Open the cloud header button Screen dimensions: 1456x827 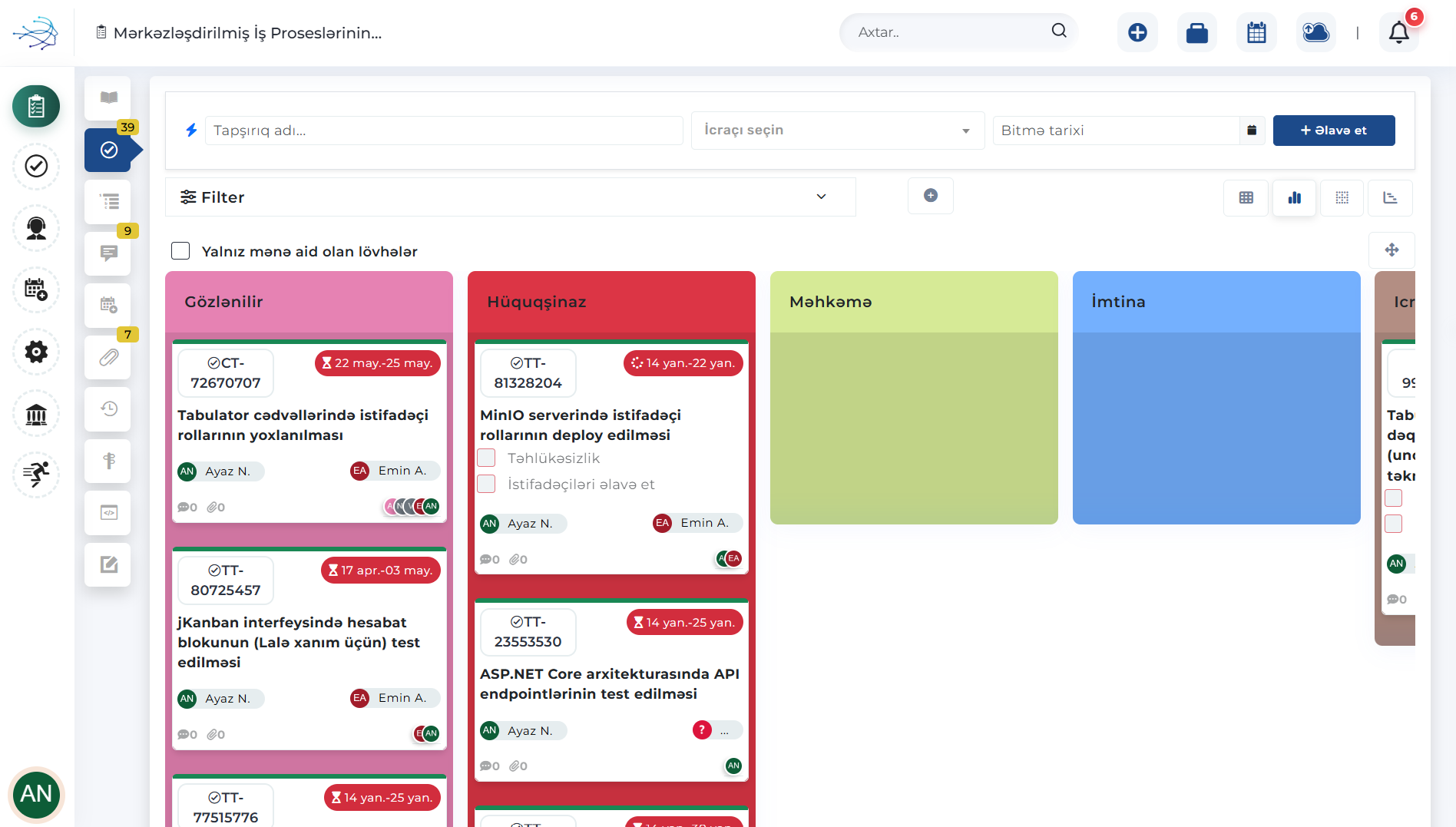[1316, 32]
